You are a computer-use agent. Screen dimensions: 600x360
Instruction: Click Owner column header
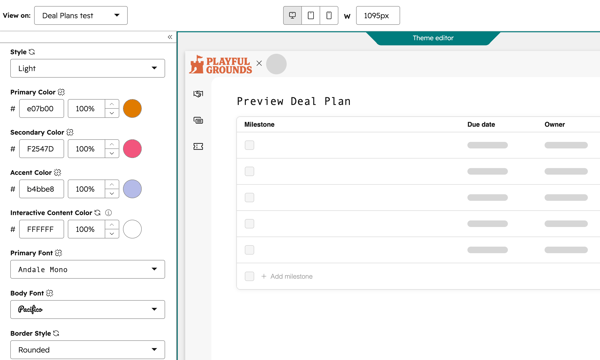[x=554, y=124]
